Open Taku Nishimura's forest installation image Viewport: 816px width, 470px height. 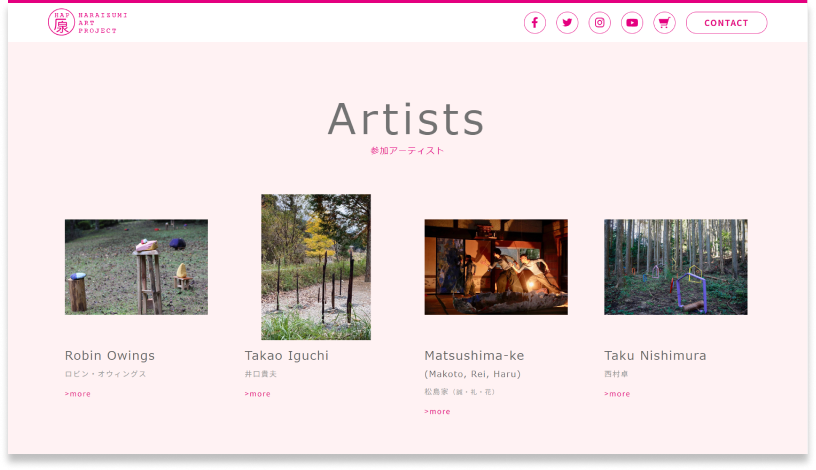[x=676, y=267]
